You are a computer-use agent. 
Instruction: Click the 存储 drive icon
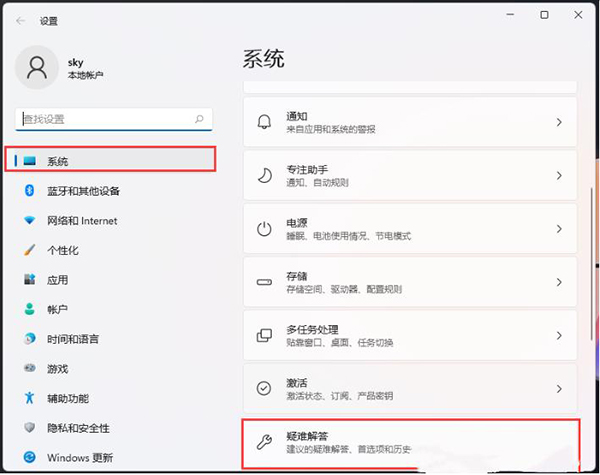(x=264, y=282)
